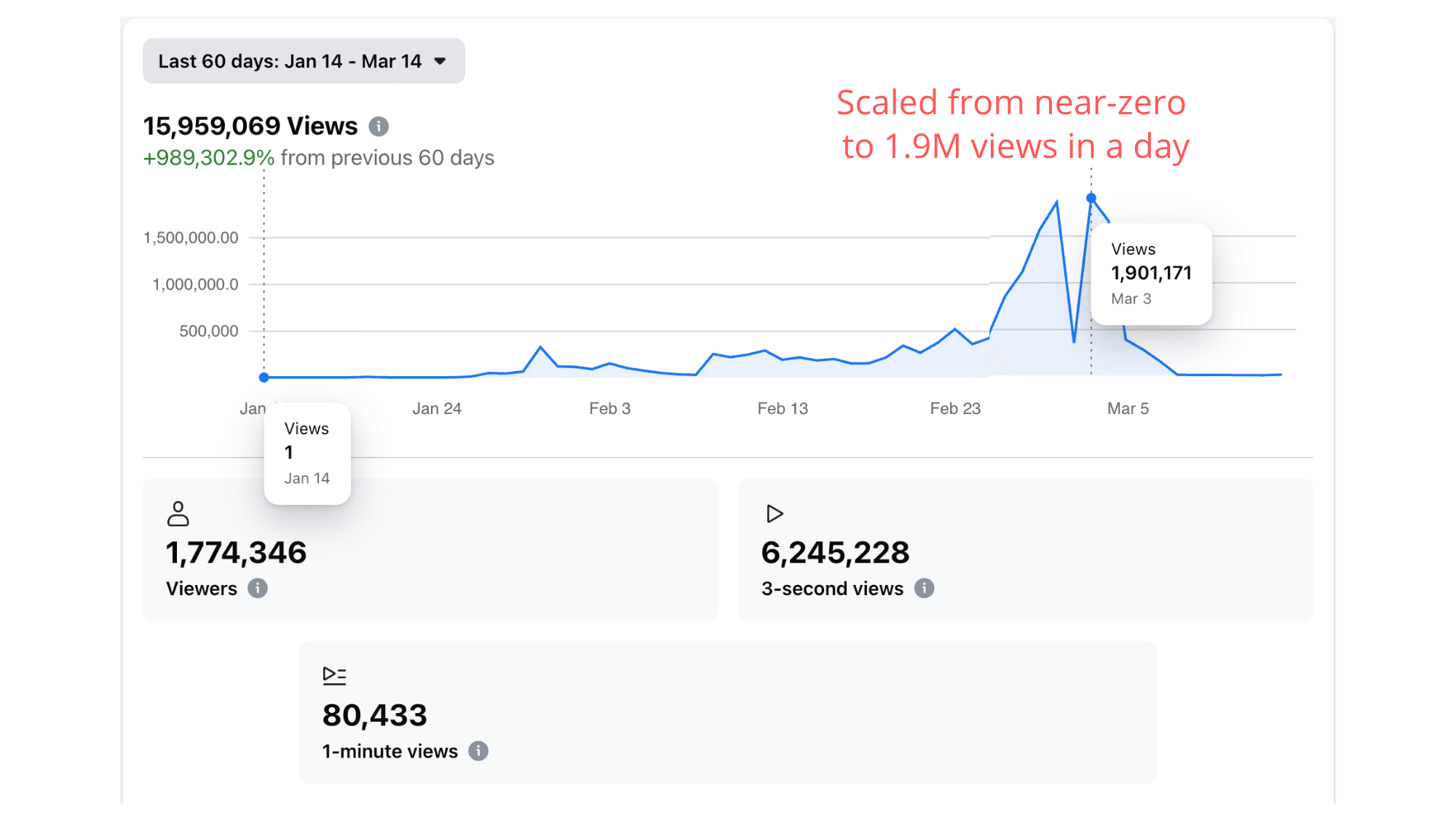Click the 1,500,000.00 y-axis label
The width and height of the screenshot is (1456, 820).
191,238
